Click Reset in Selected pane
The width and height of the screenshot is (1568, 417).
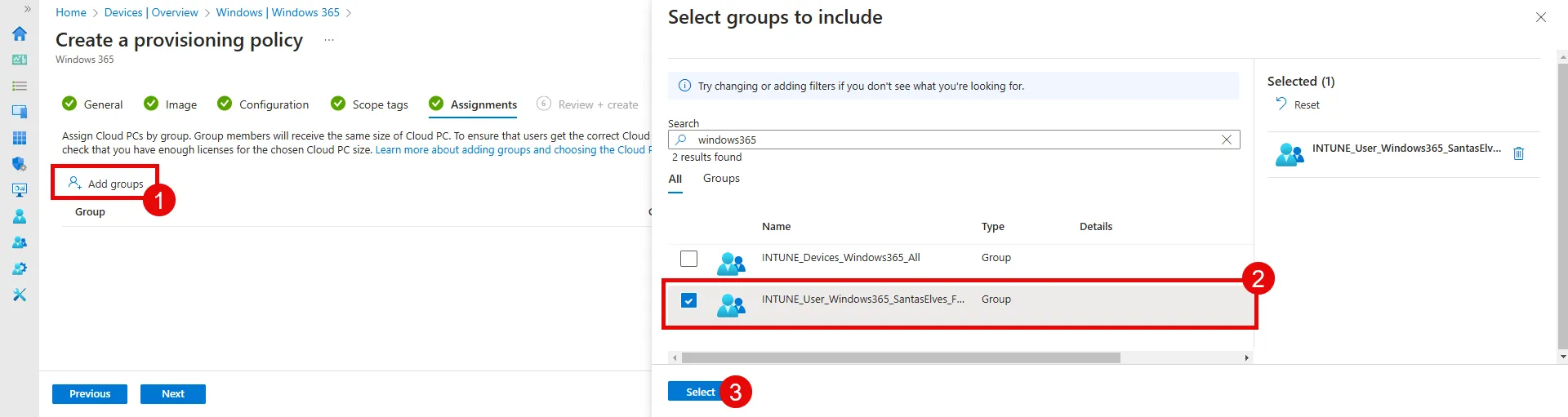(x=1298, y=104)
